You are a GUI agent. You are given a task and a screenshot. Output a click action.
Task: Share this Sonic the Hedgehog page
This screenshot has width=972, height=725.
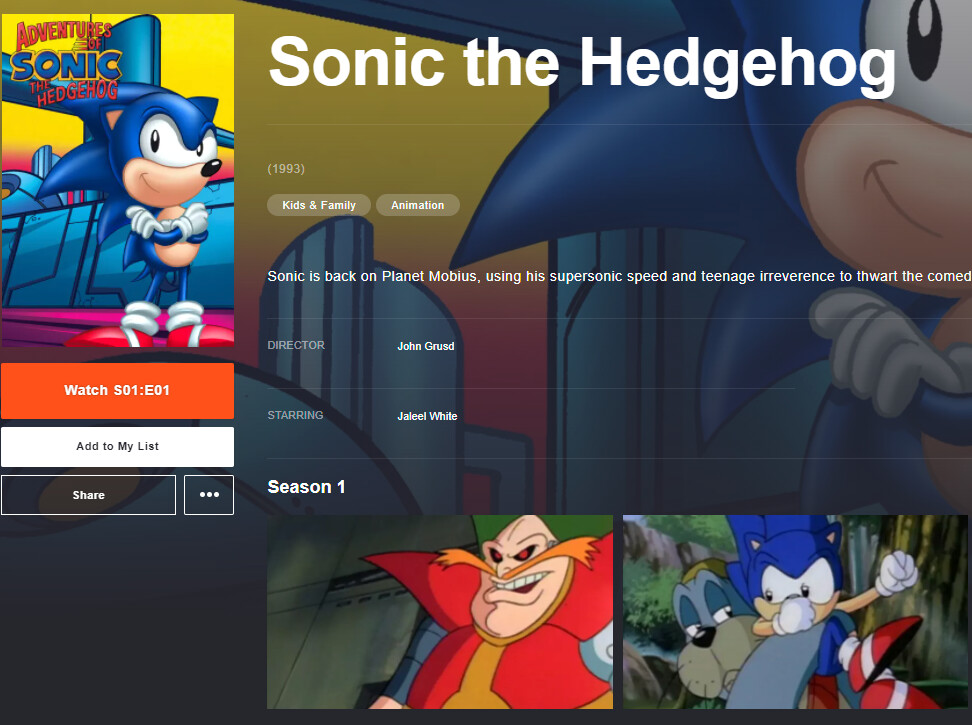tap(88, 494)
